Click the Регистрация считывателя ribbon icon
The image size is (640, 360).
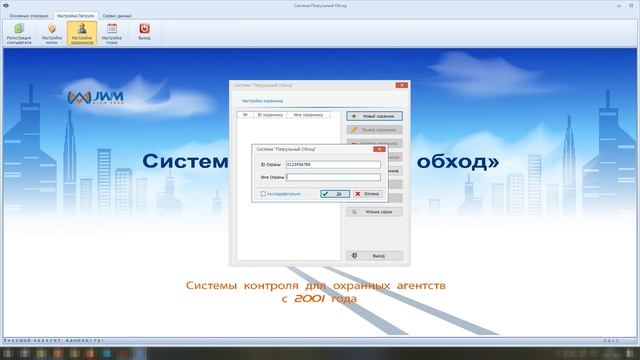[19, 33]
